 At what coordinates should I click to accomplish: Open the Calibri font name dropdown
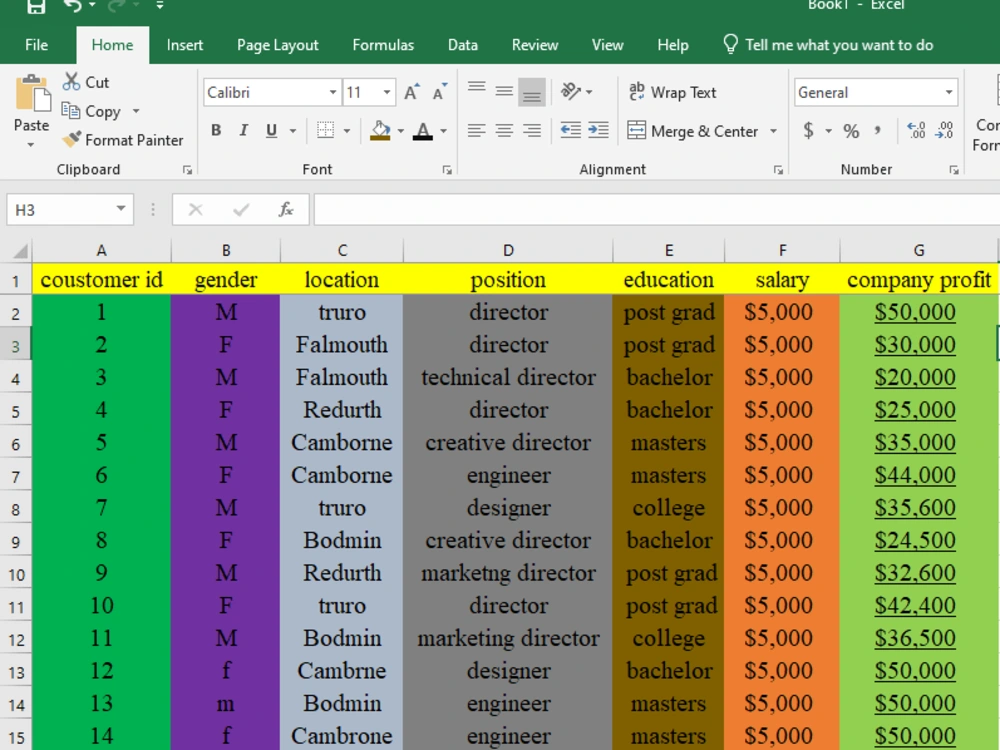[x=332, y=92]
